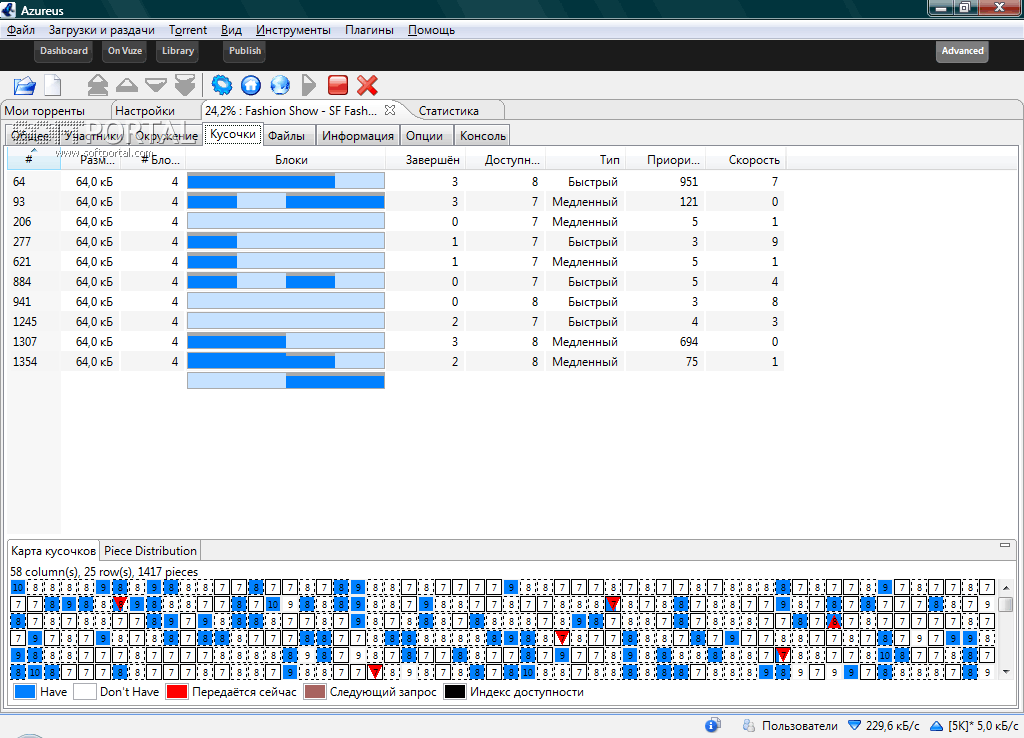Remove the torrent with the red X
This screenshot has height=738, width=1024.
367,85
